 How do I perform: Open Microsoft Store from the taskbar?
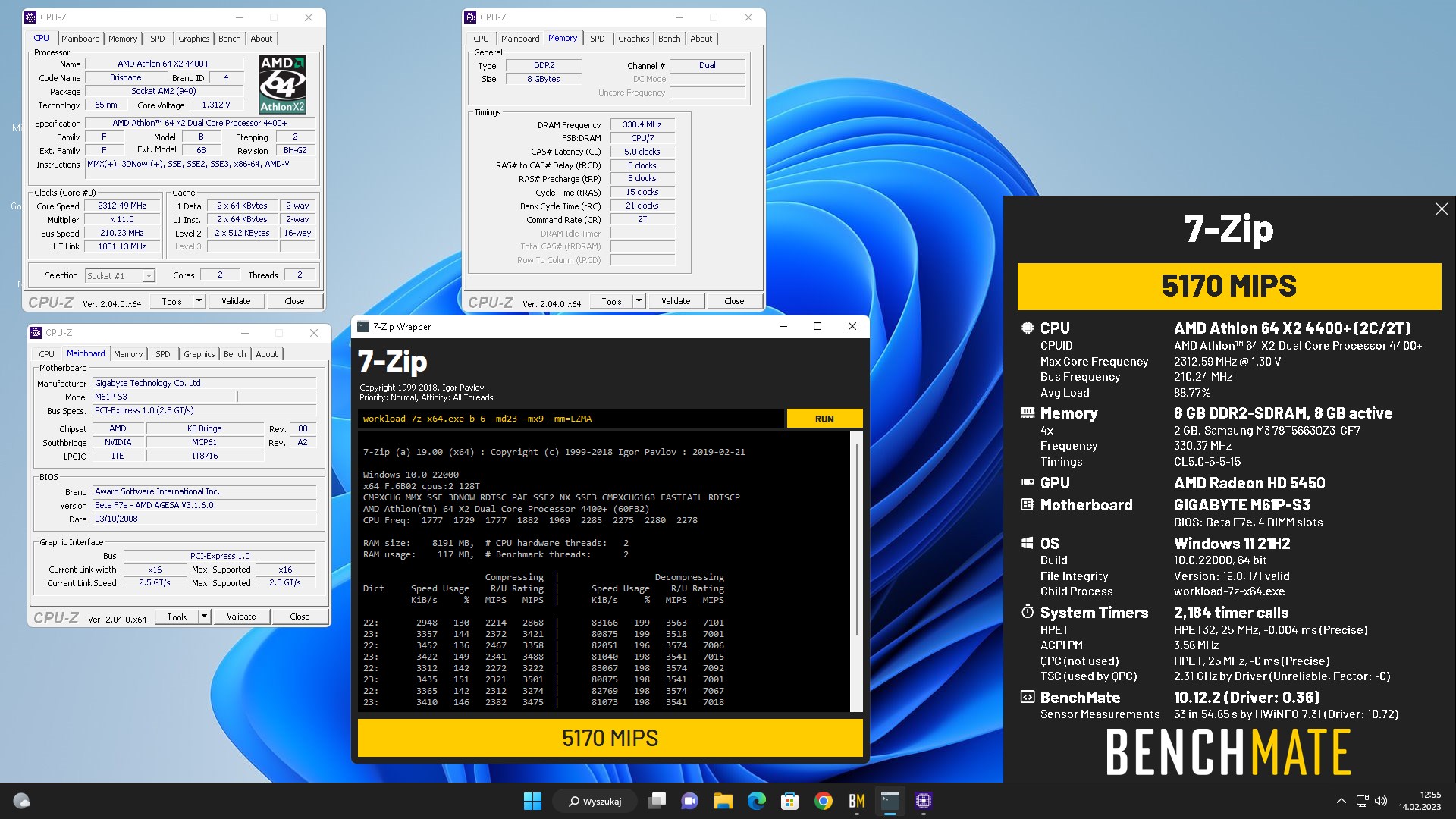[x=789, y=801]
